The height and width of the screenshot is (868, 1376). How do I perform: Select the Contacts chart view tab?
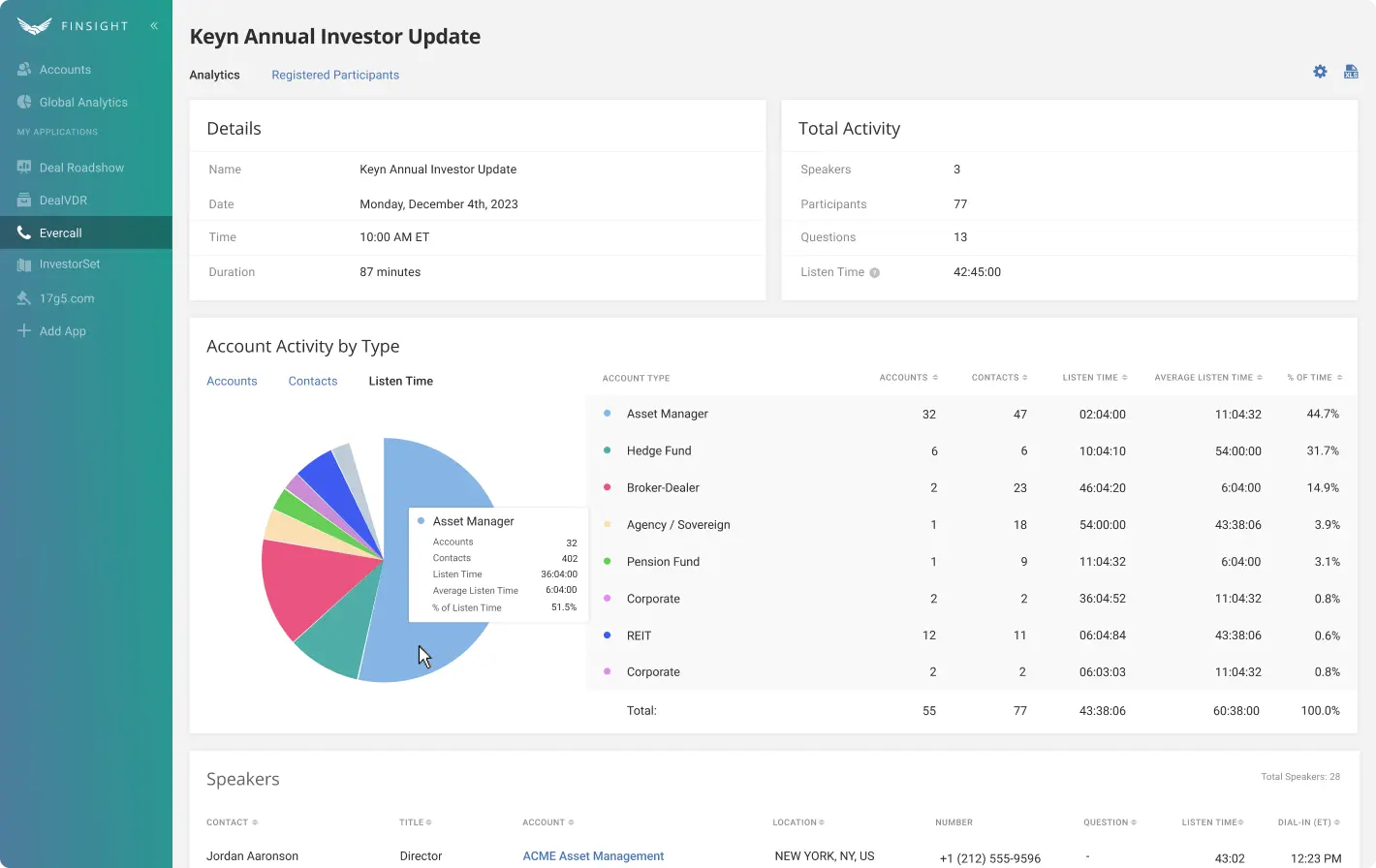[313, 382]
